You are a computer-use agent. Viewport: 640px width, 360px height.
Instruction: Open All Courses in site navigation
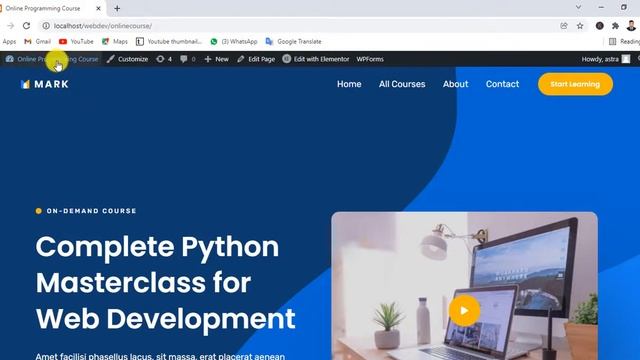(x=402, y=84)
